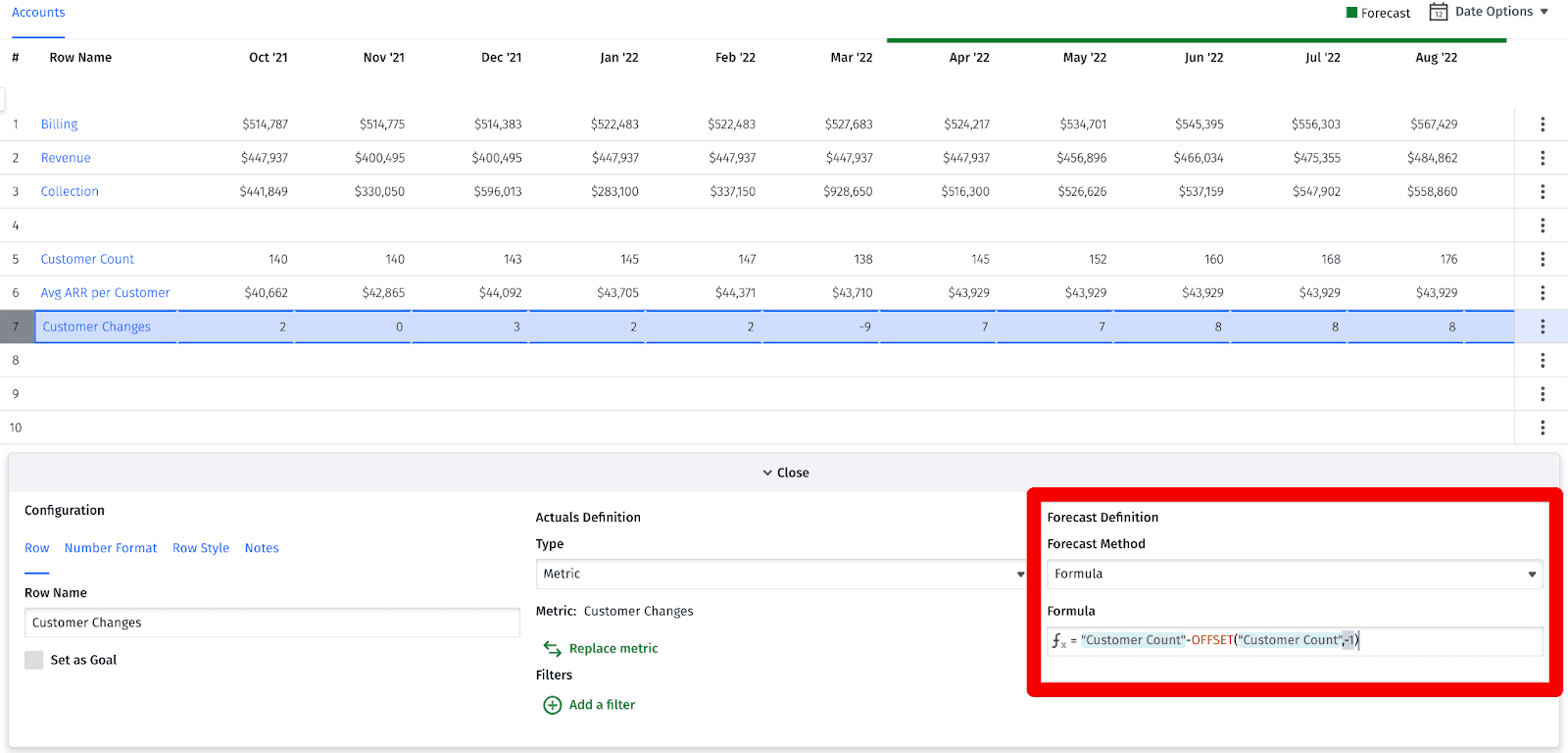This screenshot has width=1568, height=753.
Task: Open the Revenue row link
Action: (66, 158)
